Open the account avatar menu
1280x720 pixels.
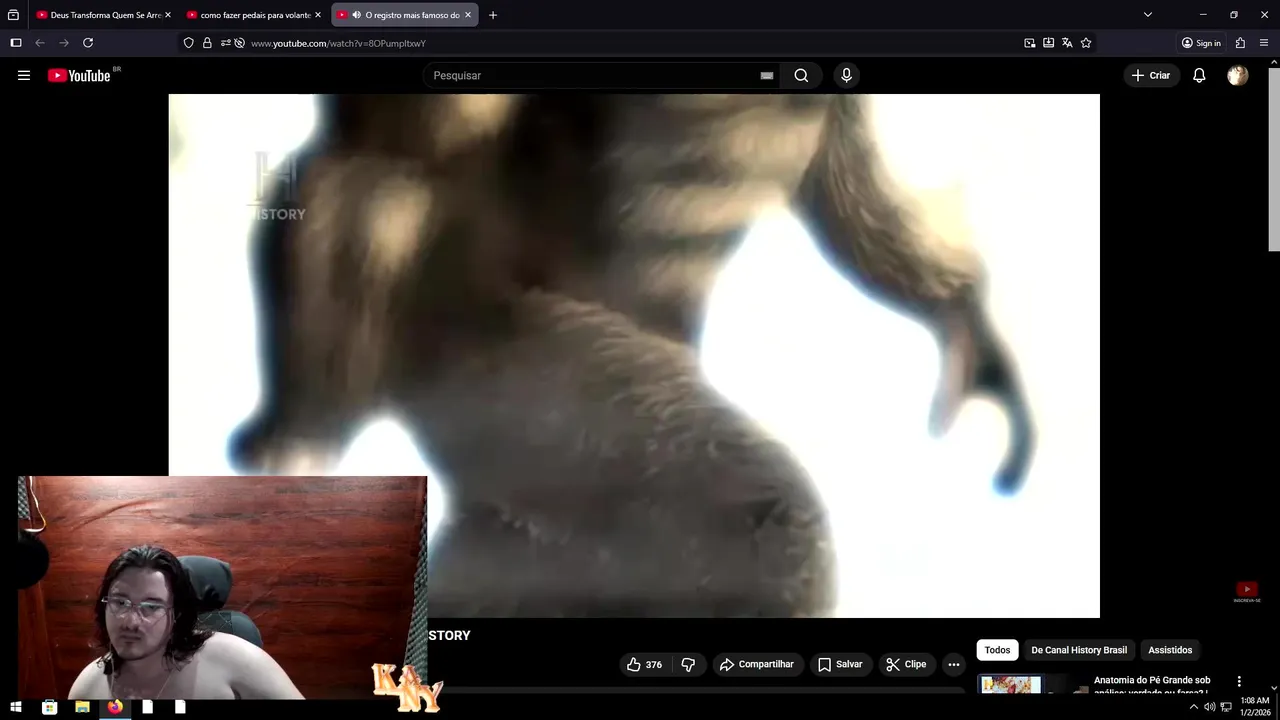click(1238, 75)
